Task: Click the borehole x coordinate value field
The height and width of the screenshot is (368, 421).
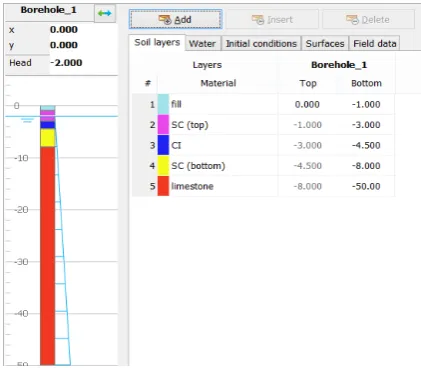Action: pyautogui.click(x=83, y=30)
